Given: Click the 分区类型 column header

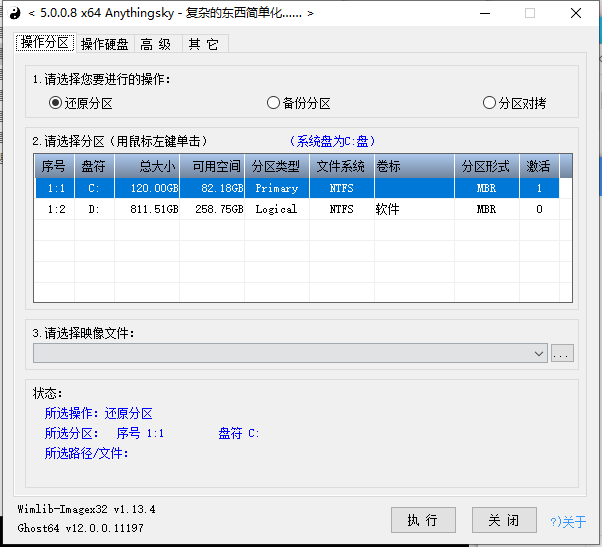Looking at the screenshot, I should 277,166.
